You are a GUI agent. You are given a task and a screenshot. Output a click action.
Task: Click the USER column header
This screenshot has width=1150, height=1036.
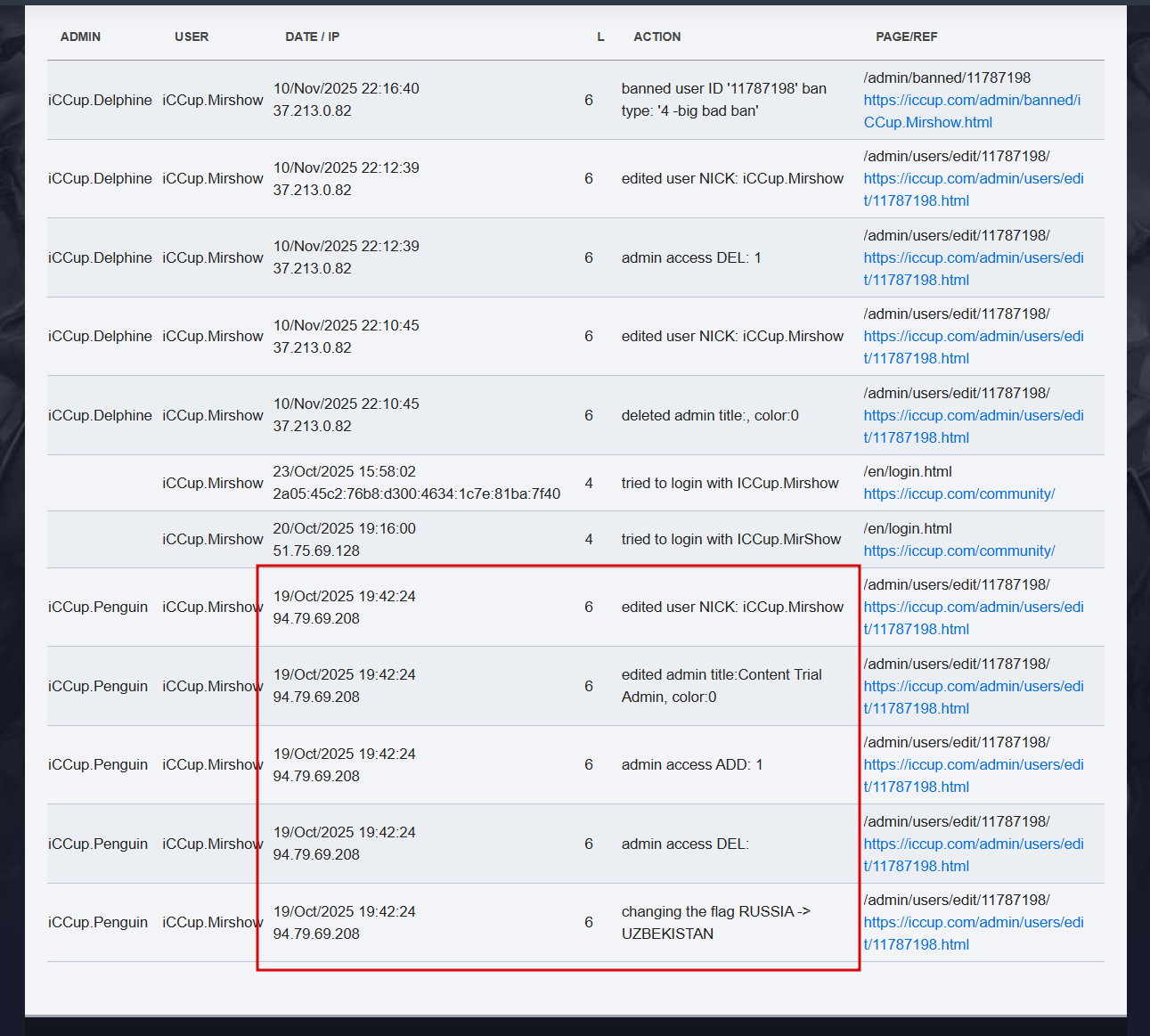pyautogui.click(x=192, y=37)
